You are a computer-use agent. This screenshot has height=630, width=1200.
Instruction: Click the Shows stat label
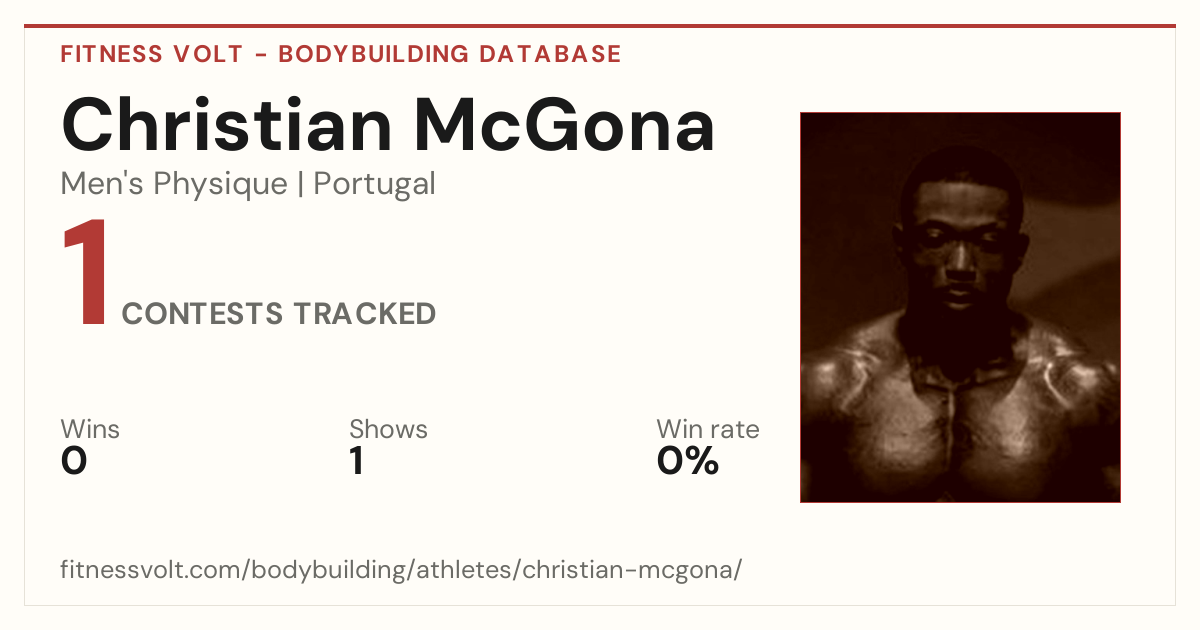tap(388, 430)
